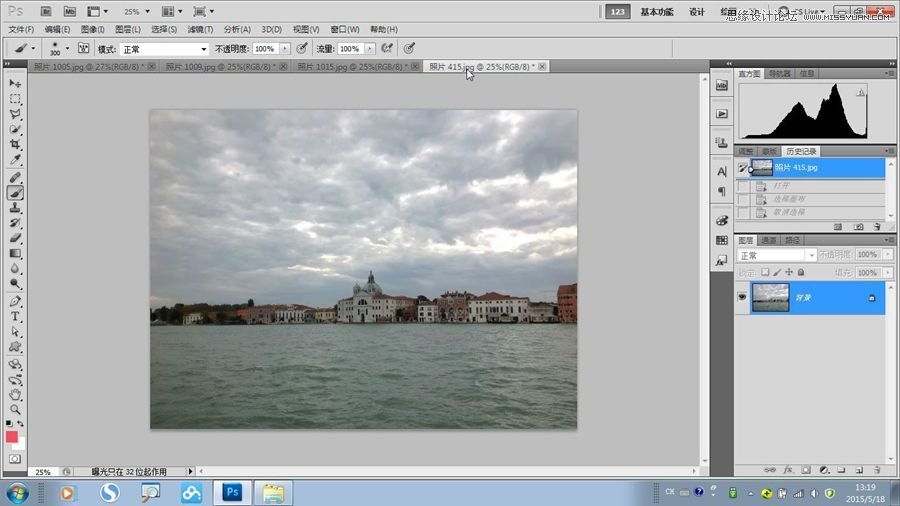Hide the 背景 layer using its eye icon
This screenshot has width=900, height=506.
(742, 297)
